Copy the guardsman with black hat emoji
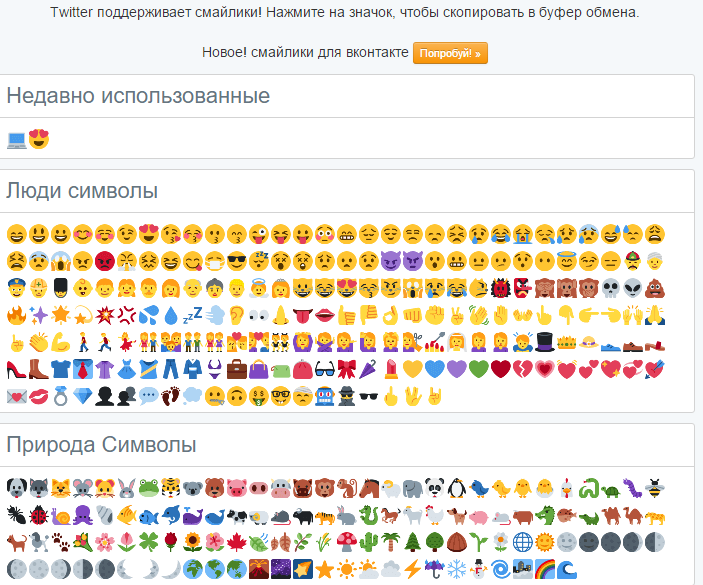The image size is (703, 585). (x=61, y=289)
